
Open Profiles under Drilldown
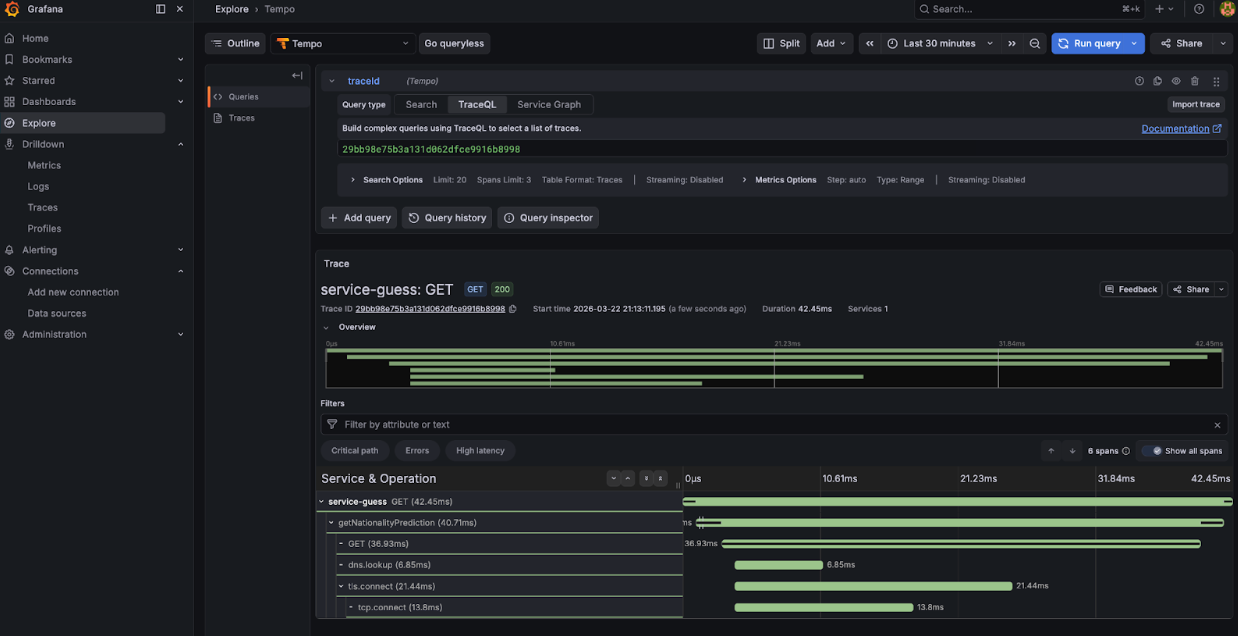click(x=44, y=228)
